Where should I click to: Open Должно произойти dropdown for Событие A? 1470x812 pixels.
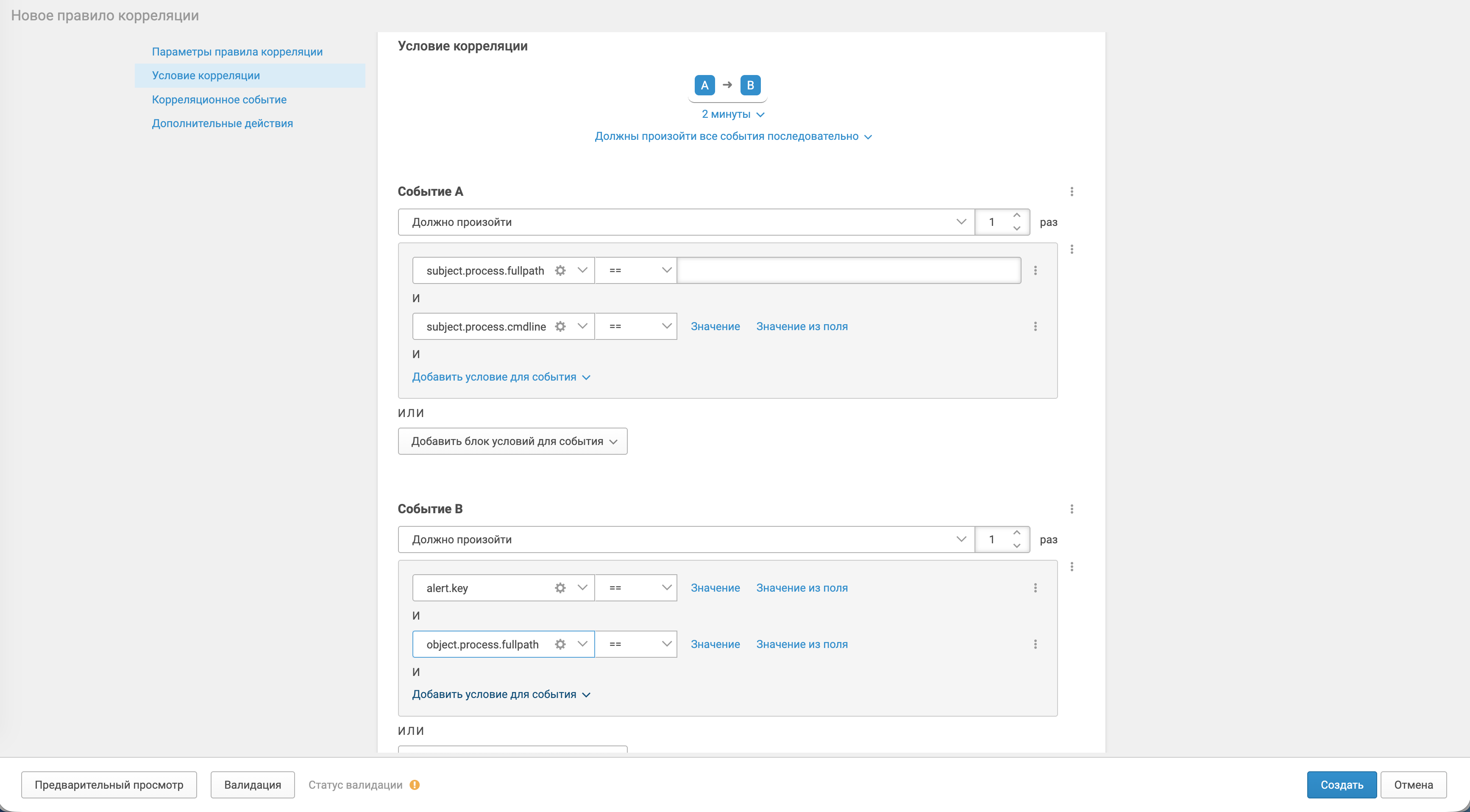(686, 222)
